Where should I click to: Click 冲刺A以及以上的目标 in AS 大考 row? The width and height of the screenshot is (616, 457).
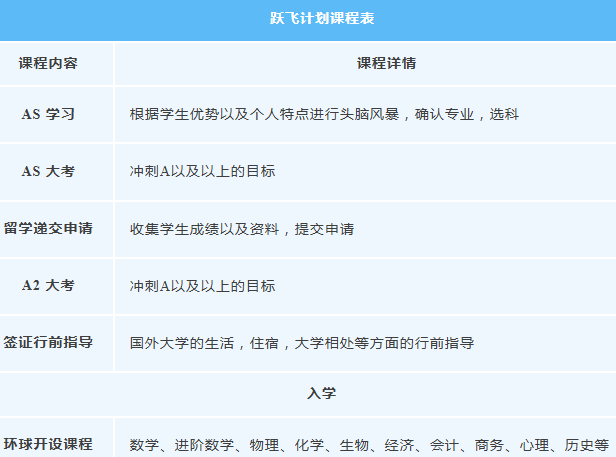click(202, 171)
